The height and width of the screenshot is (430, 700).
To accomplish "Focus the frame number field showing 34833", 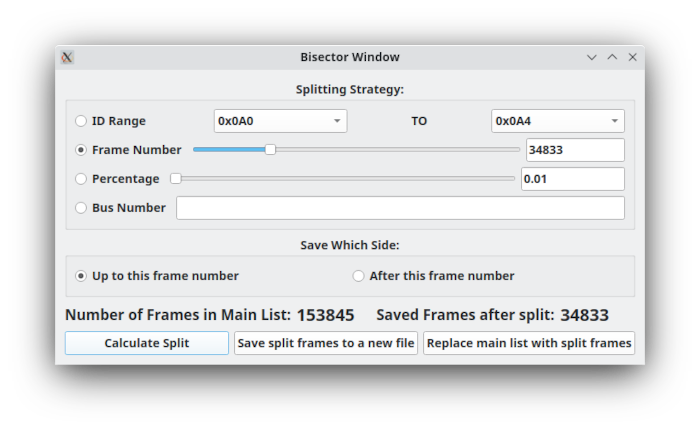I will click(575, 150).
